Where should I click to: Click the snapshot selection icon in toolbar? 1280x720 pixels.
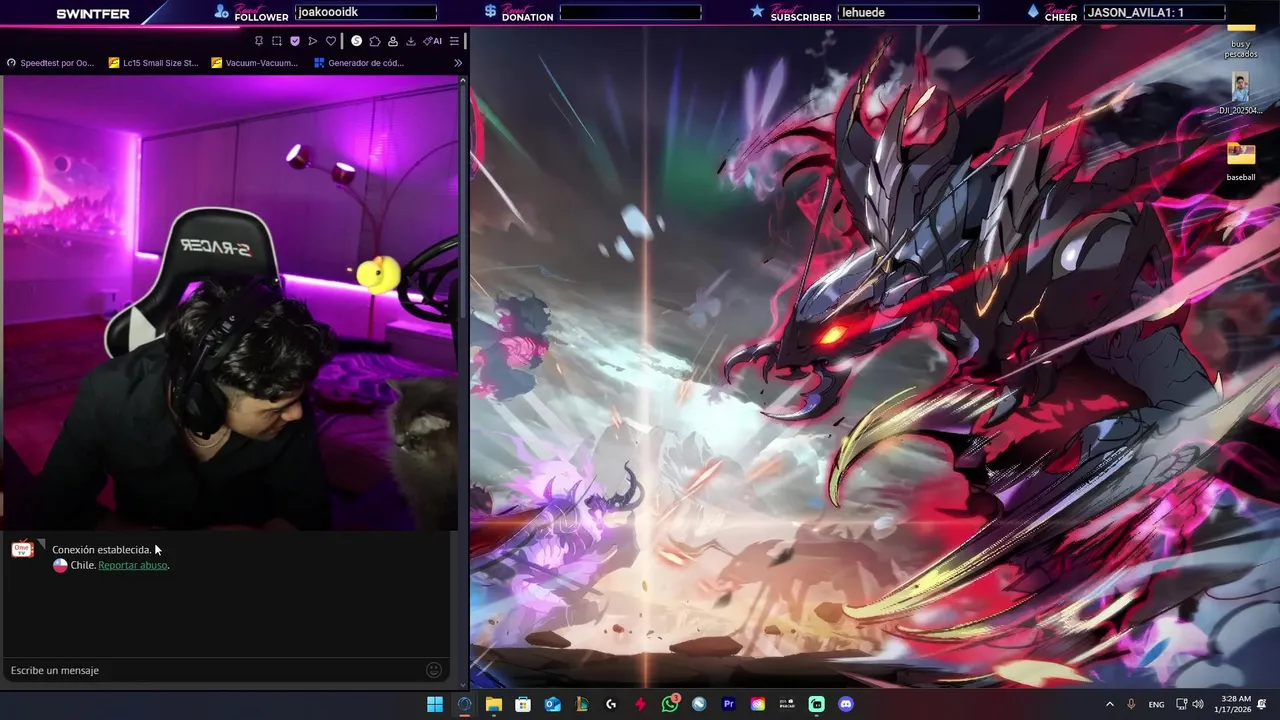pos(277,41)
